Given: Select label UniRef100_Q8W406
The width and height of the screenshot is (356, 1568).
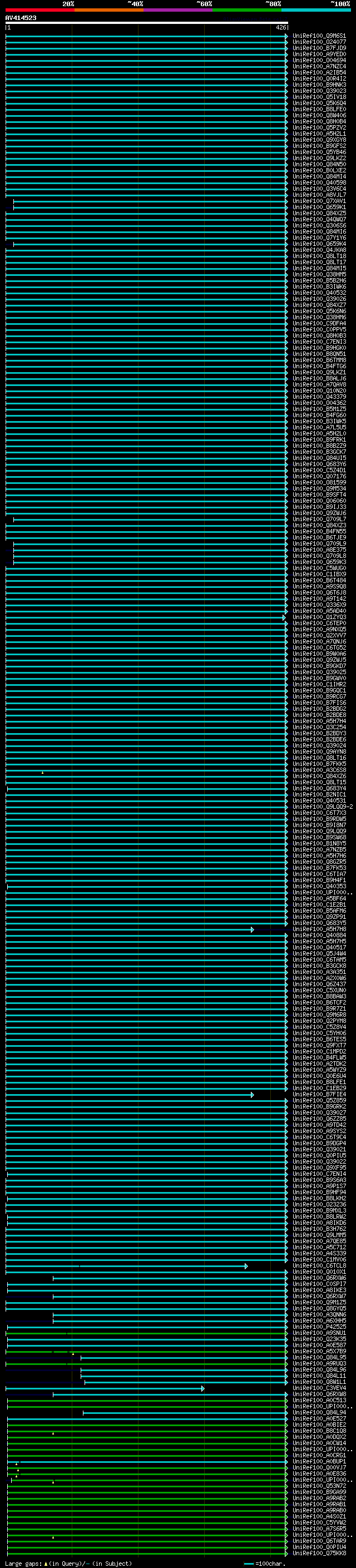Looking at the screenshot, I should 319,116.
